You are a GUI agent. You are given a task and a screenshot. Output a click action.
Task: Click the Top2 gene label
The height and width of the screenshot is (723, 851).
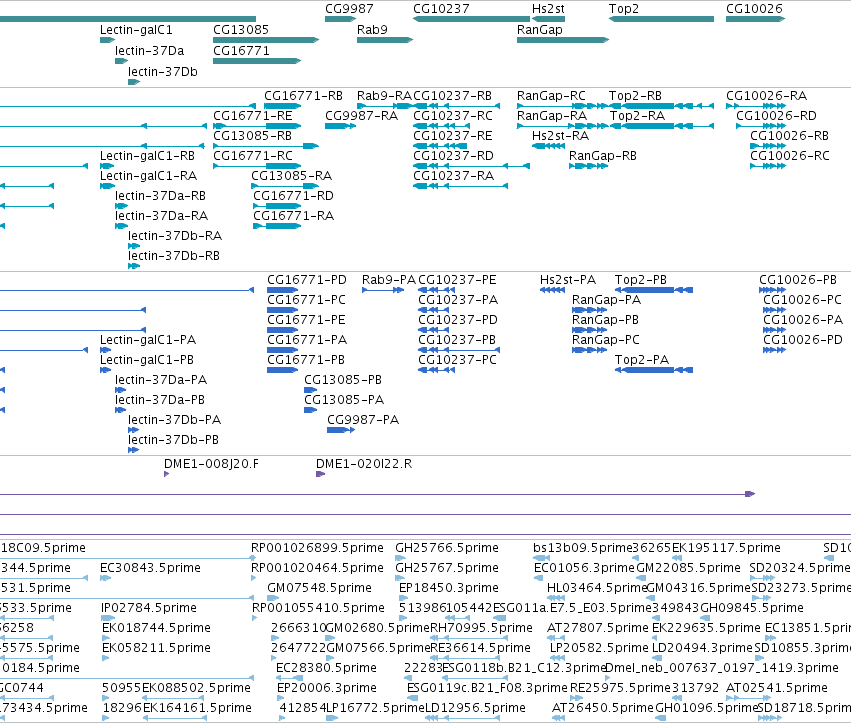[624, 9]
